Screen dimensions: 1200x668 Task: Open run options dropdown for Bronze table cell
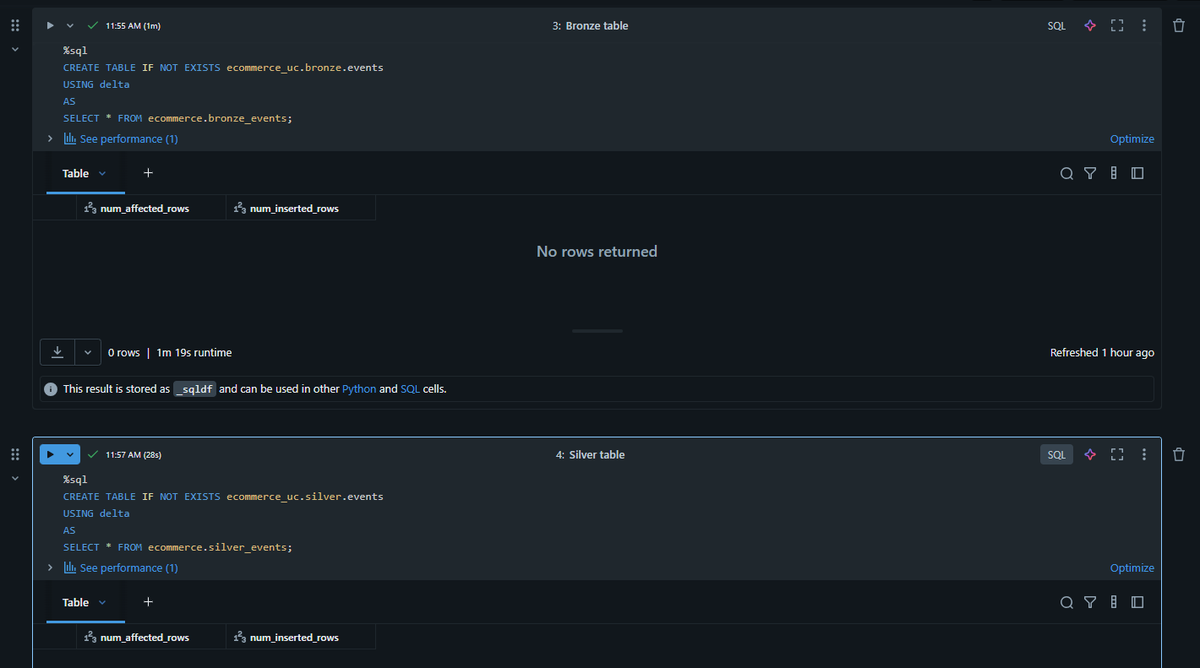pos(69,25)
